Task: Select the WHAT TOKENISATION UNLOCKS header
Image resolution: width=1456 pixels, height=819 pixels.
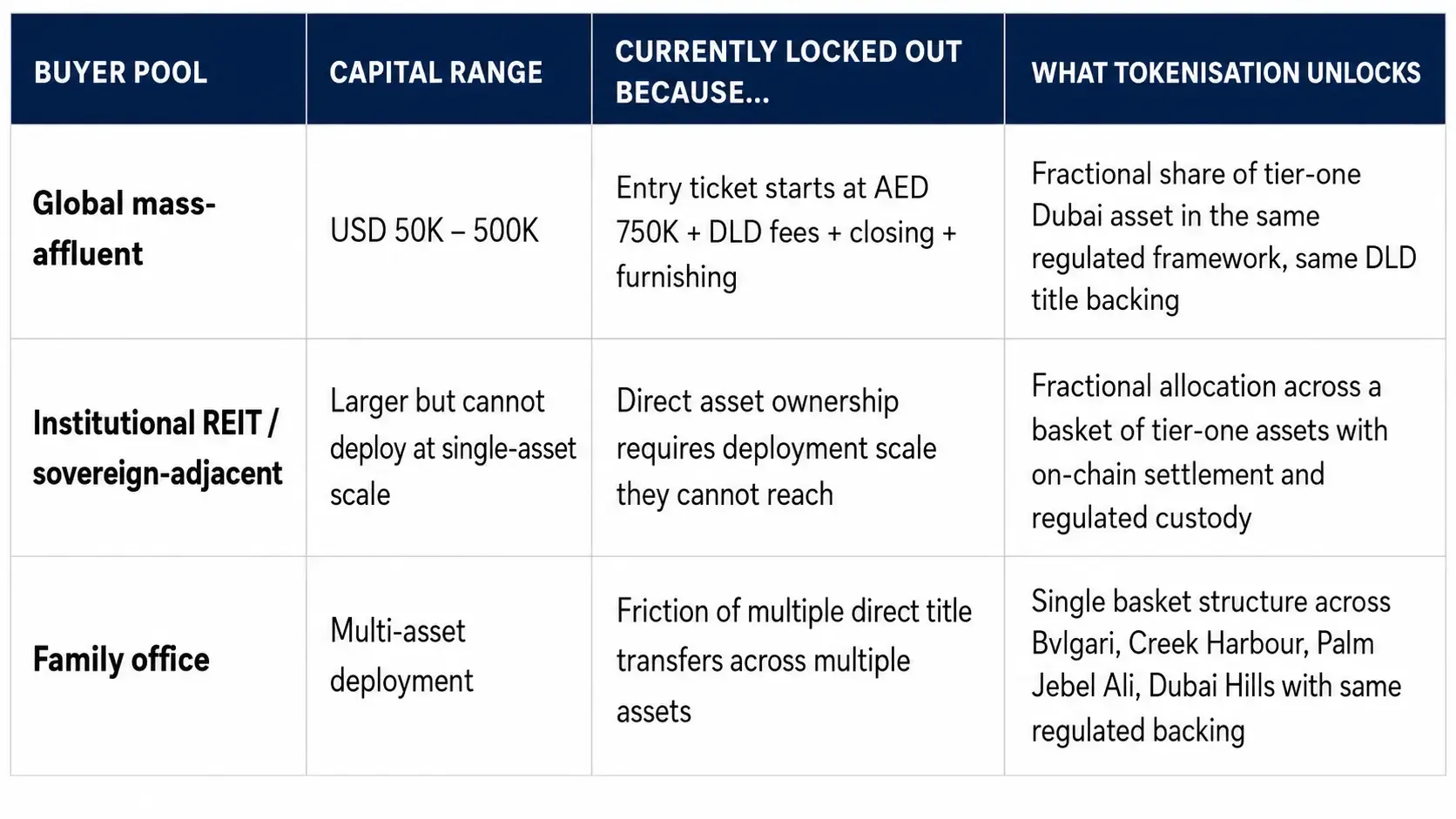Action: (1225, 70)
